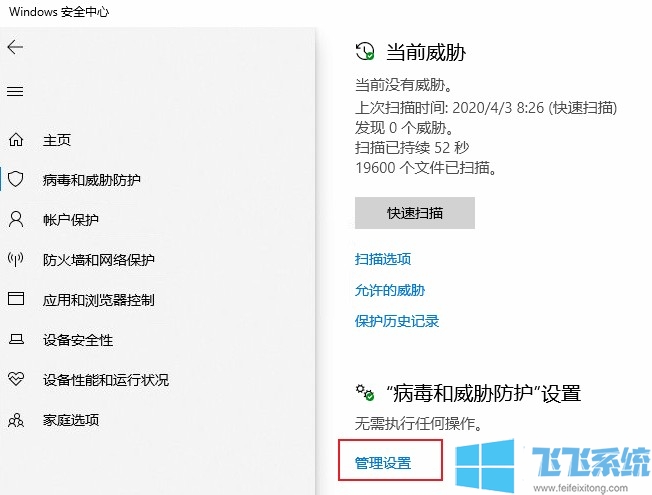Open the 扫描选项 link
Screen dimensions: 652x495
coord(383,259)
